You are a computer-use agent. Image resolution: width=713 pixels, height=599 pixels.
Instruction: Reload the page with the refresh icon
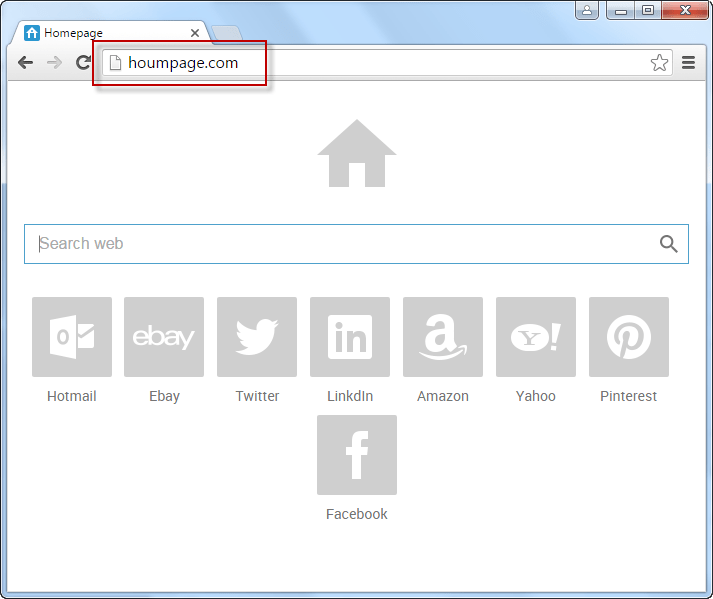point(83,62)
